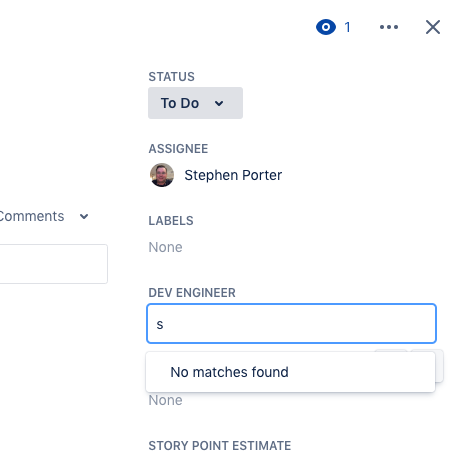Click inside the Dev Engineer input
The image size is (465, 457).
click(291, 323)
